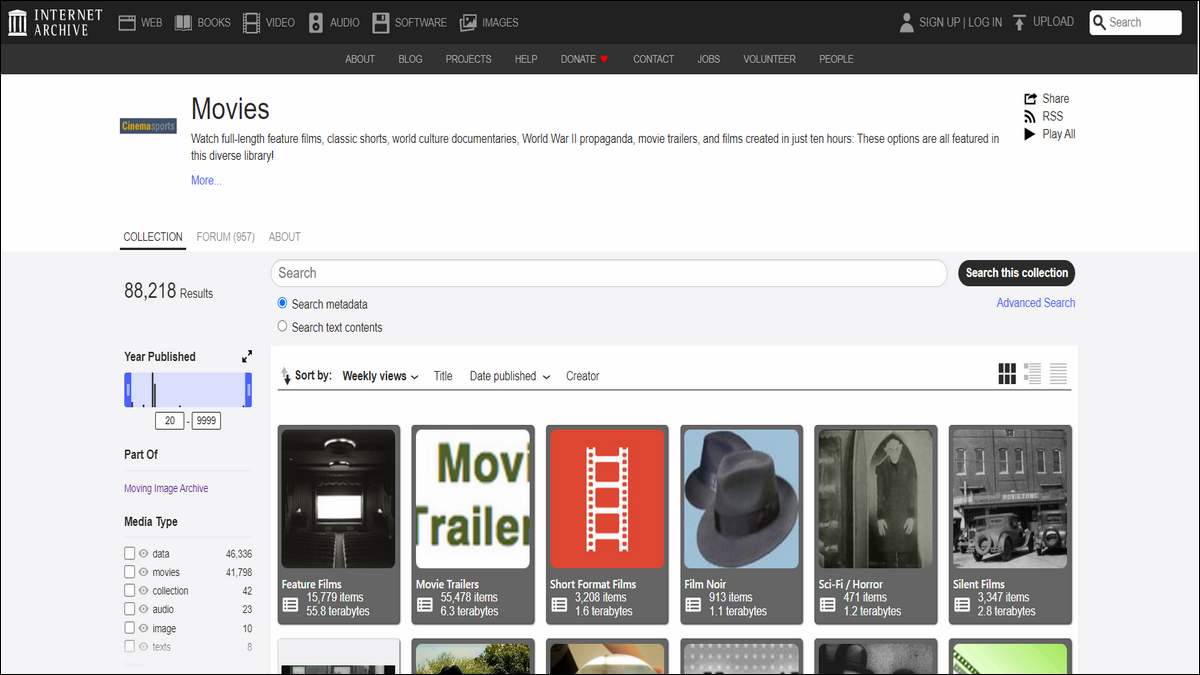Click the right year range slider handle
The height and width of the screenshot is (675, 1200).
tap(248, 390)
